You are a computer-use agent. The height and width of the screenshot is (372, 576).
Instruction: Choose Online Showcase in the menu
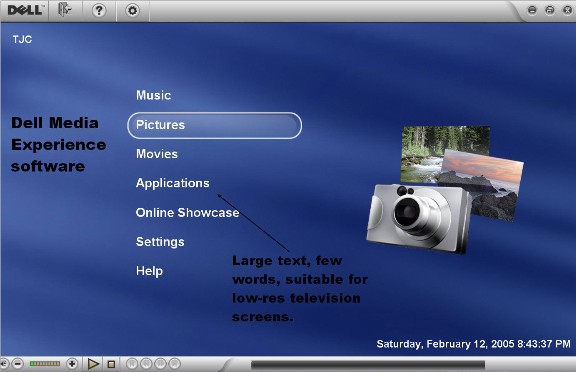(187, 212)
